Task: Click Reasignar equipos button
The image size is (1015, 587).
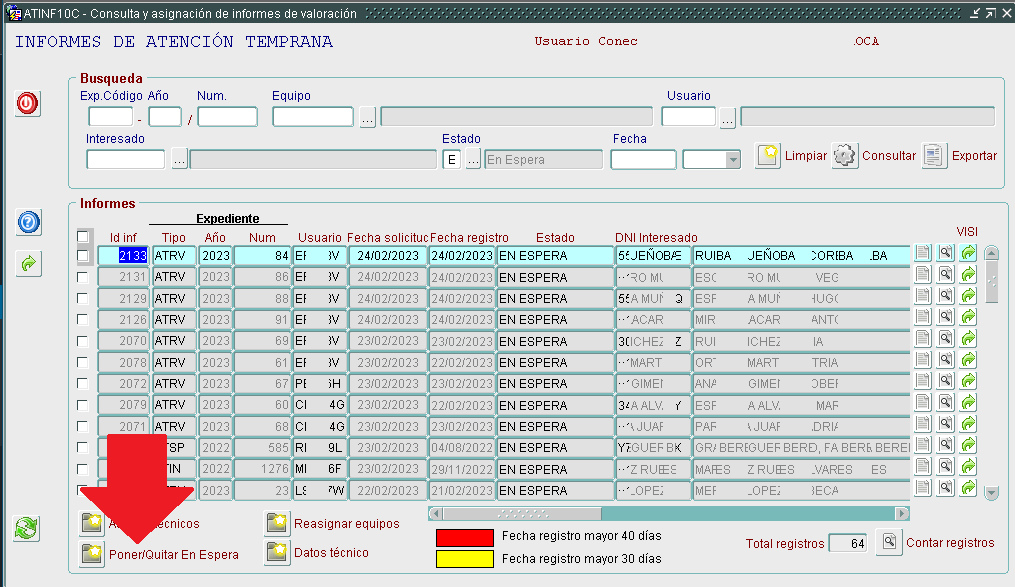Action: [x=277, y=523]
